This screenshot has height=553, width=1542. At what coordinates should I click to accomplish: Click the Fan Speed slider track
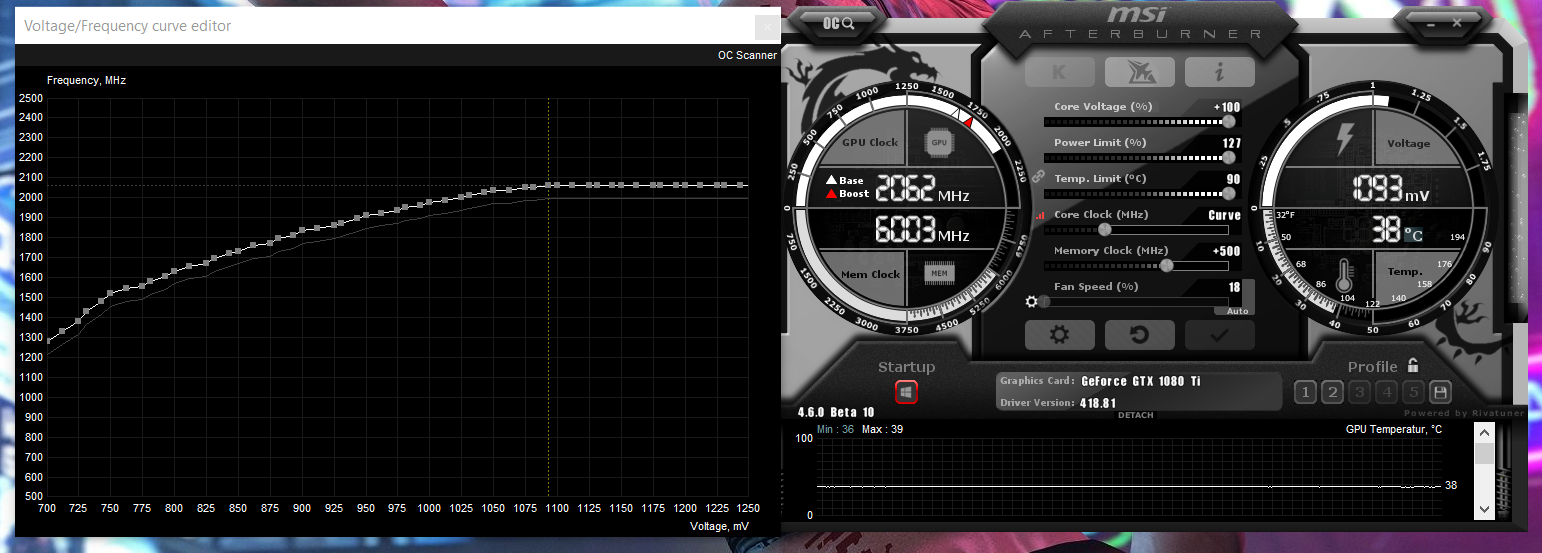click(1134, 301)
